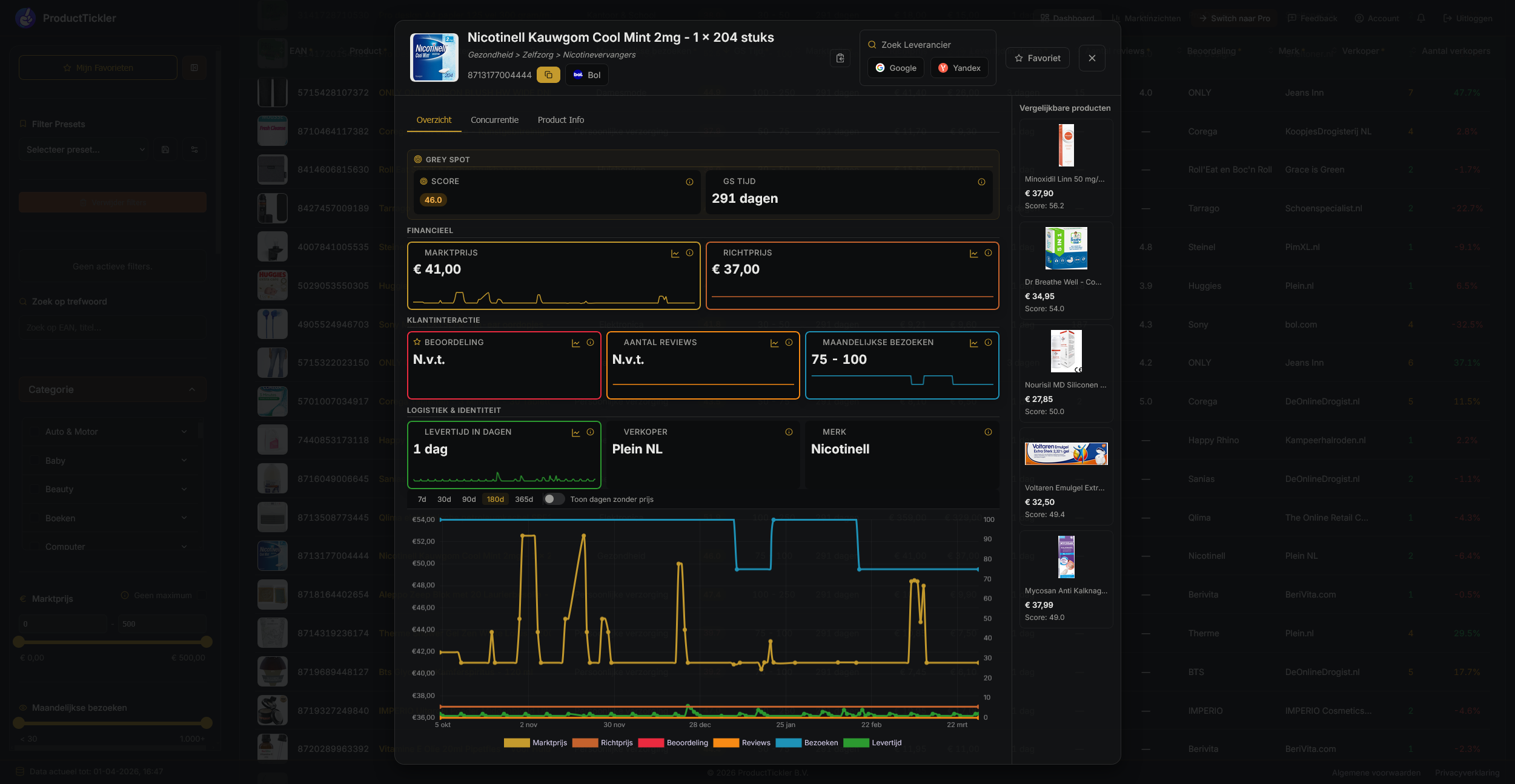Toggle Bezoeken series in the chart legend

coord(807,743)
